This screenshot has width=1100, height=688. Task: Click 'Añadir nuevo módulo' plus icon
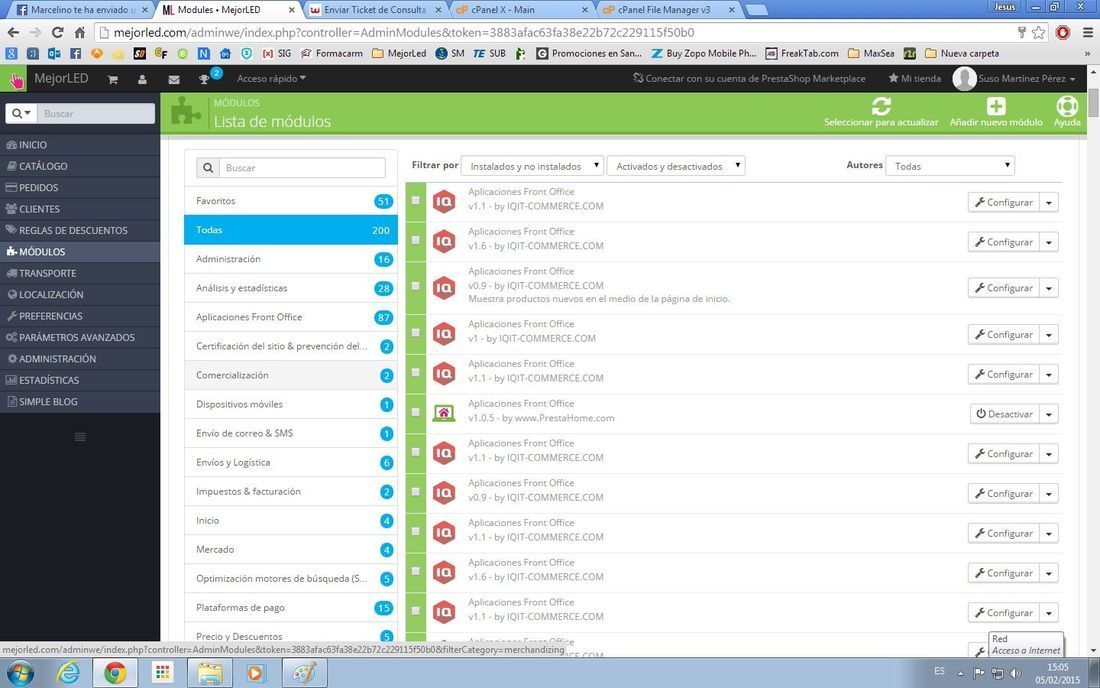point(996,107)
